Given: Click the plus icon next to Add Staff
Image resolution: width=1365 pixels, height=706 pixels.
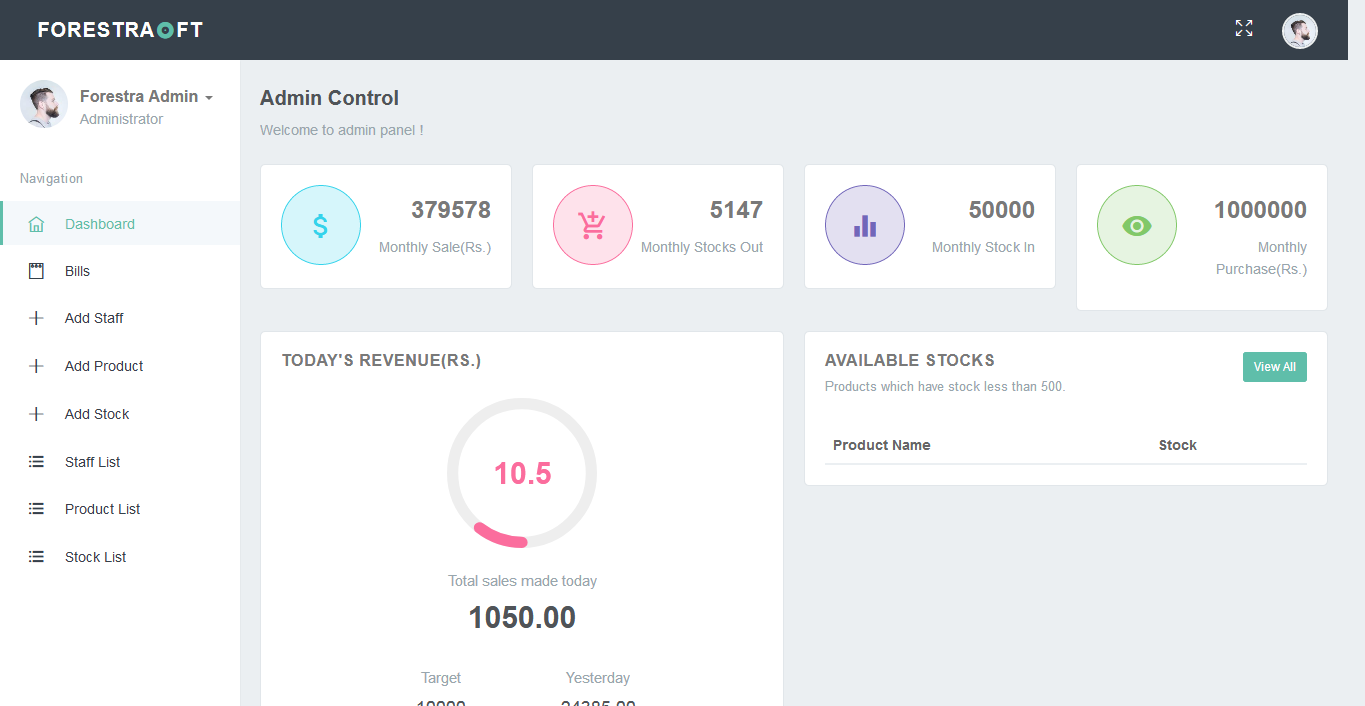Looking at the screenshot, I should (37, 318).
